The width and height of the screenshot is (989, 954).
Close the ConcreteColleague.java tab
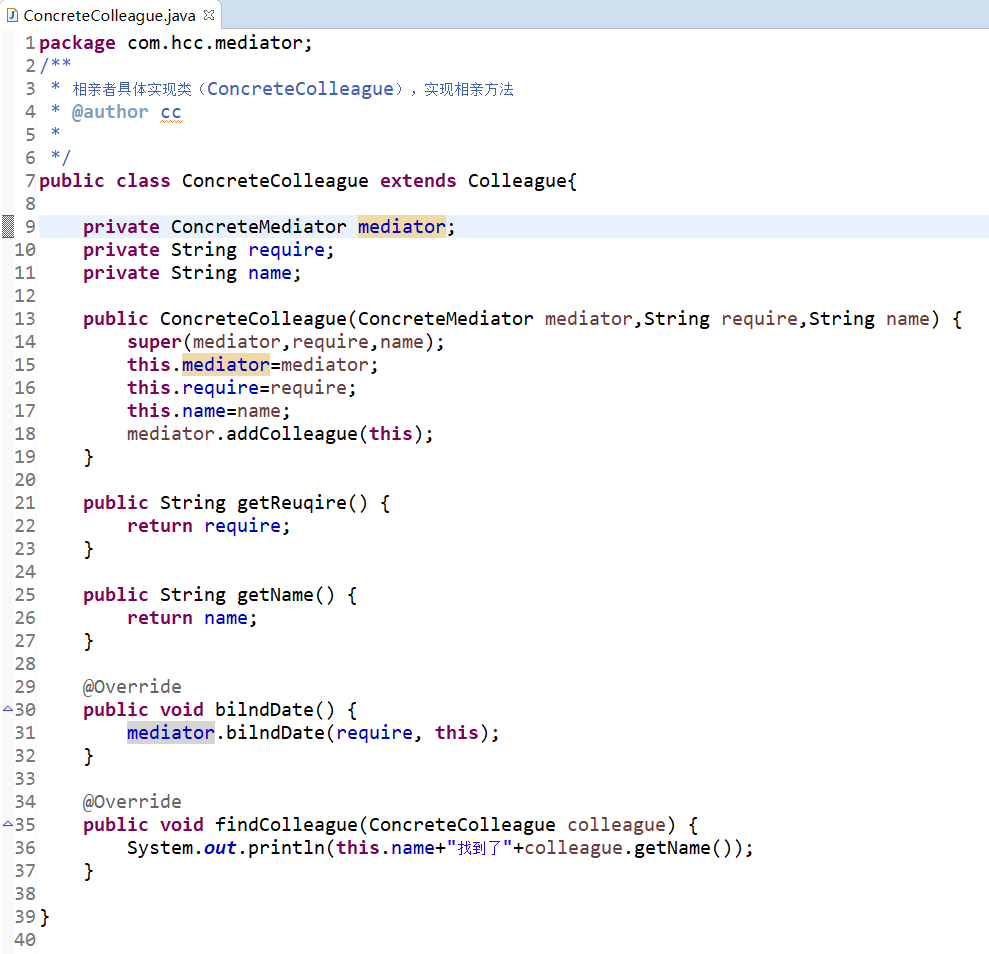coord(209,15)
